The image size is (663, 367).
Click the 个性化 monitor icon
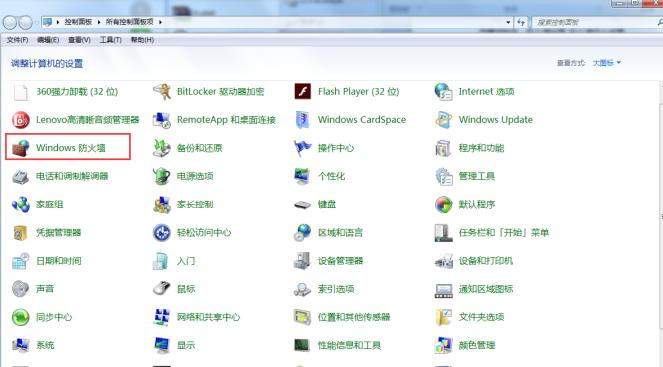point(303,176)
